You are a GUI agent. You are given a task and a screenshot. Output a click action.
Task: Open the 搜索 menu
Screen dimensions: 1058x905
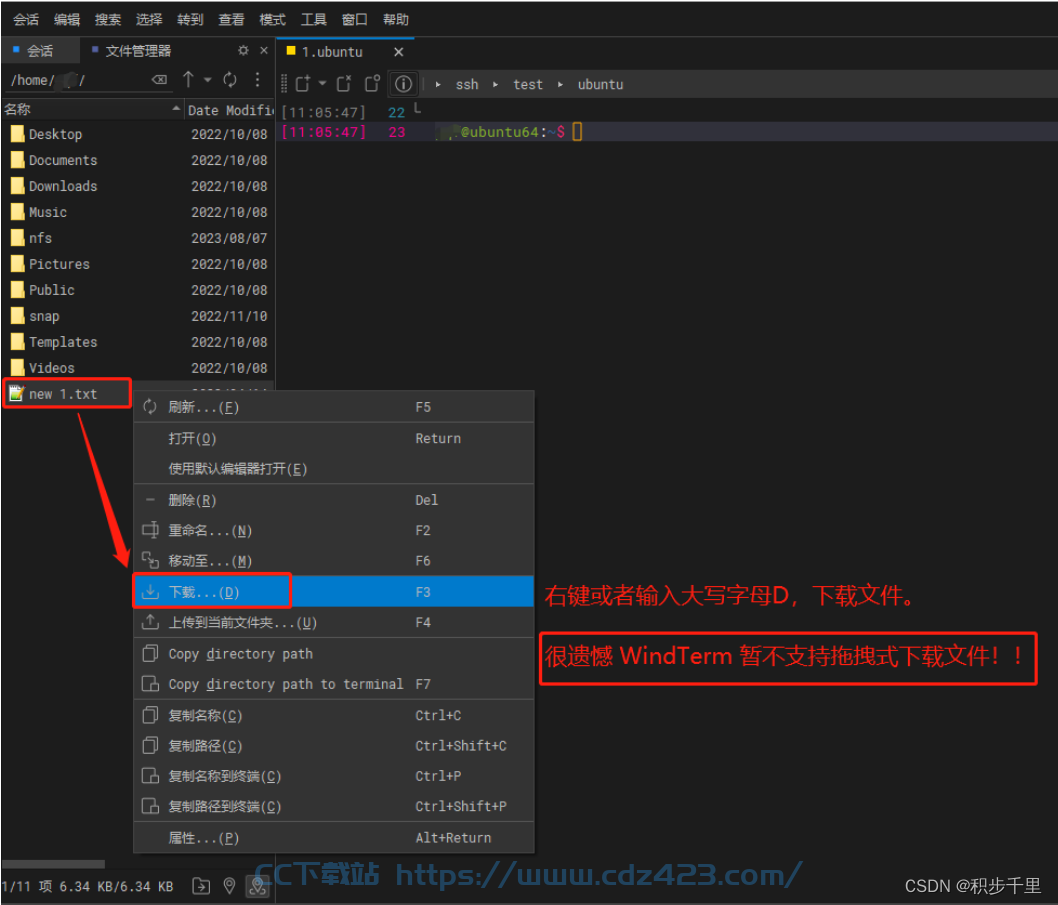[108, 20]
